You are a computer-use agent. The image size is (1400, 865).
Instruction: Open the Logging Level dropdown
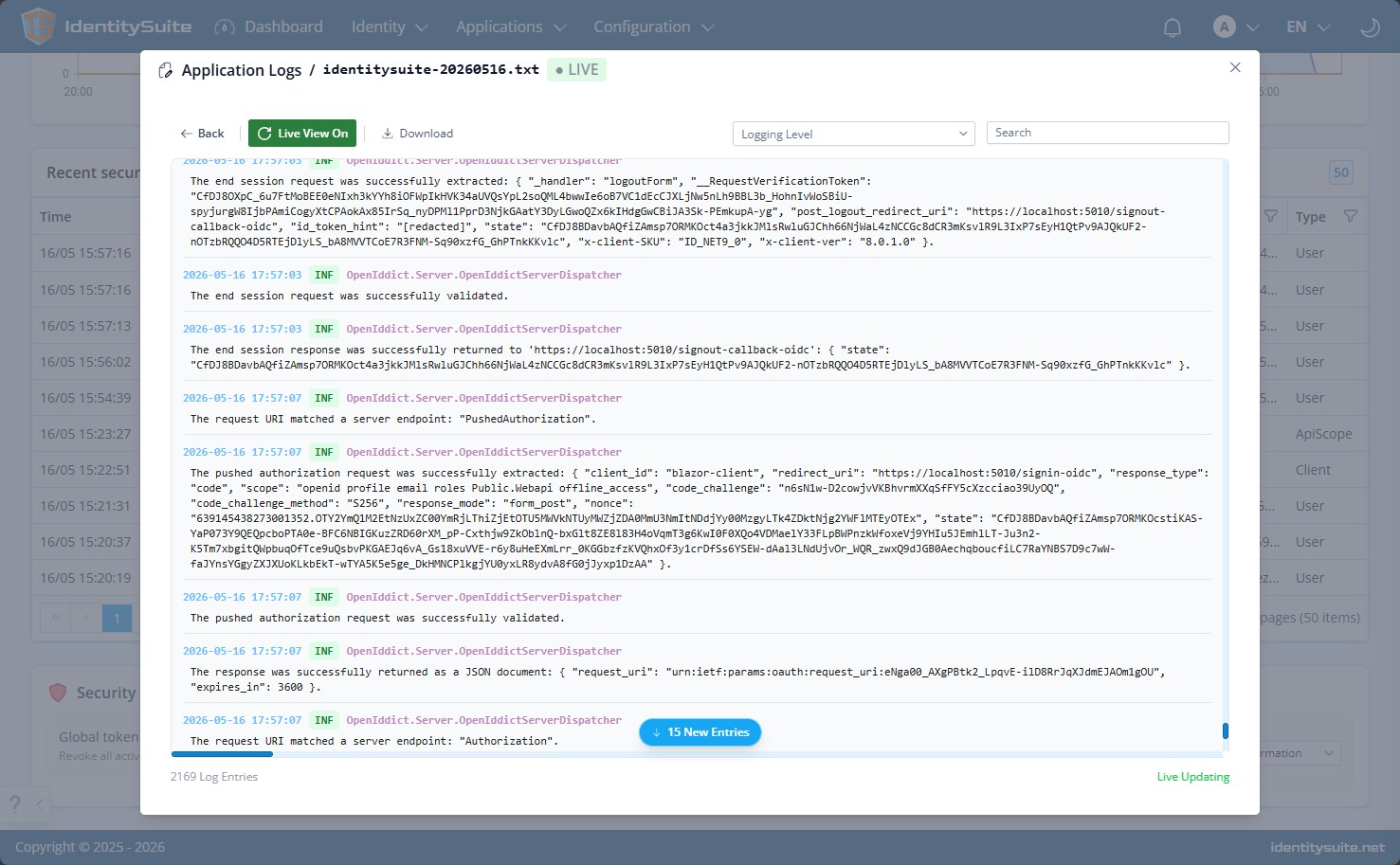(853, 134)
